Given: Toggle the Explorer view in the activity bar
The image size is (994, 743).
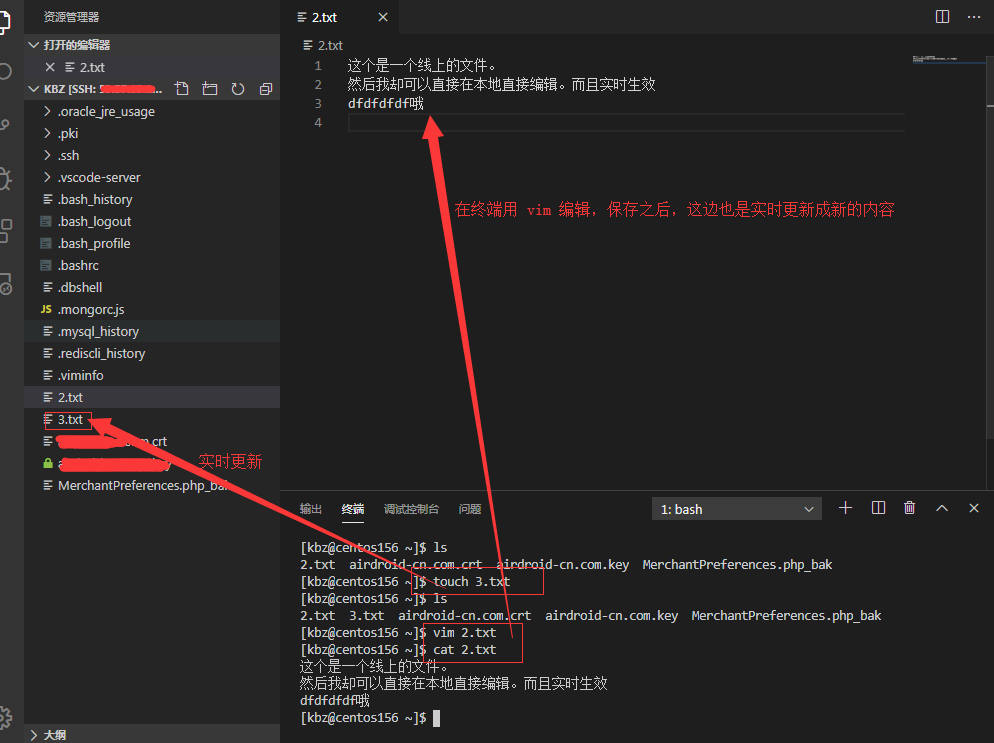Looking at the screenshot, I should point(8,22).
